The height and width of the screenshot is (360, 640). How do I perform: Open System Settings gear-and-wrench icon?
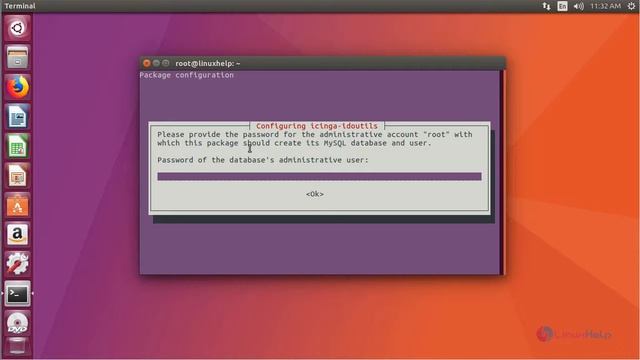17,264
